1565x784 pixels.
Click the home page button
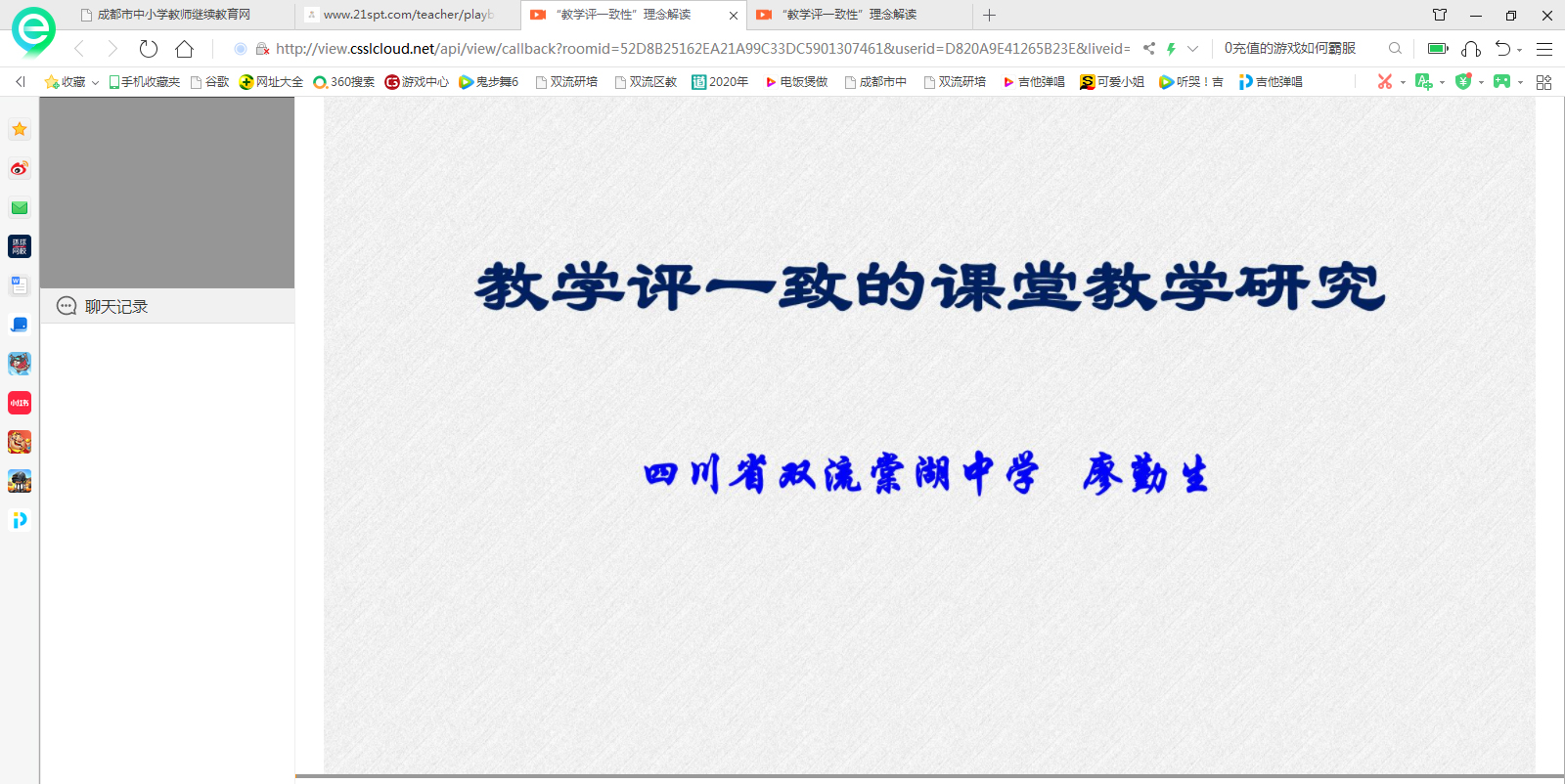click(184, 49)
